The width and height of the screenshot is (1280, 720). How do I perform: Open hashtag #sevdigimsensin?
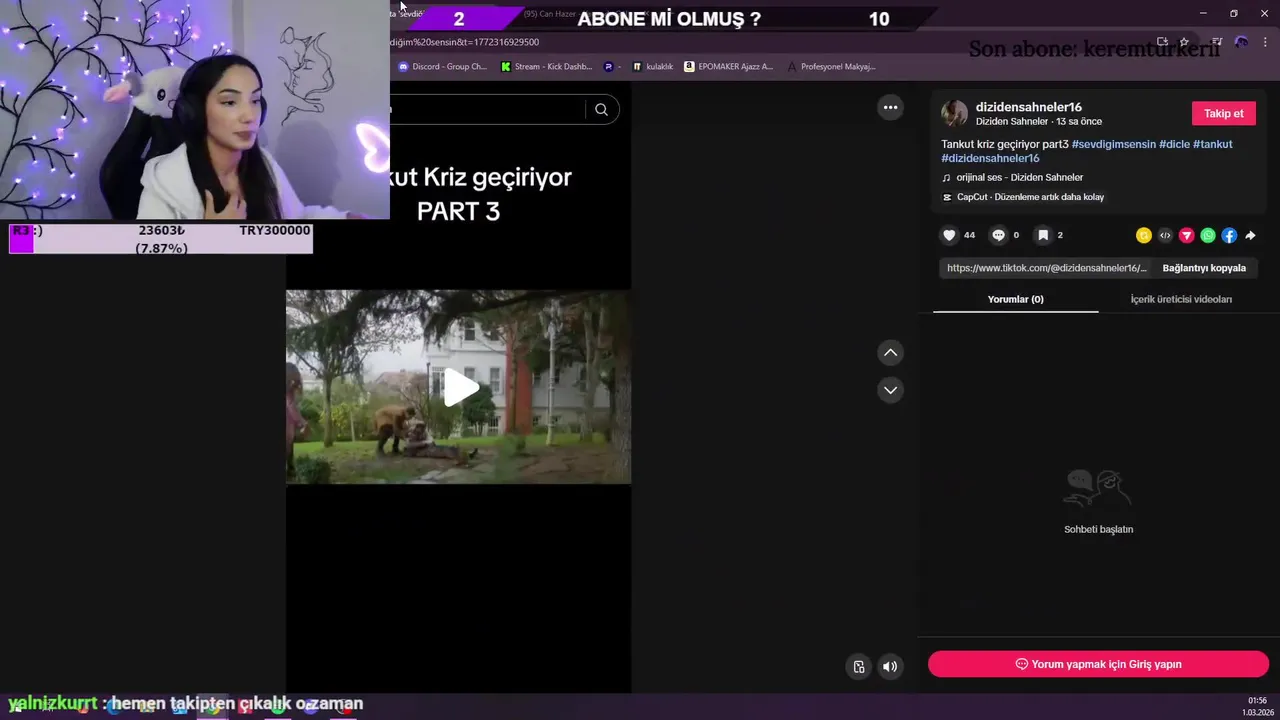[1113, 144]
